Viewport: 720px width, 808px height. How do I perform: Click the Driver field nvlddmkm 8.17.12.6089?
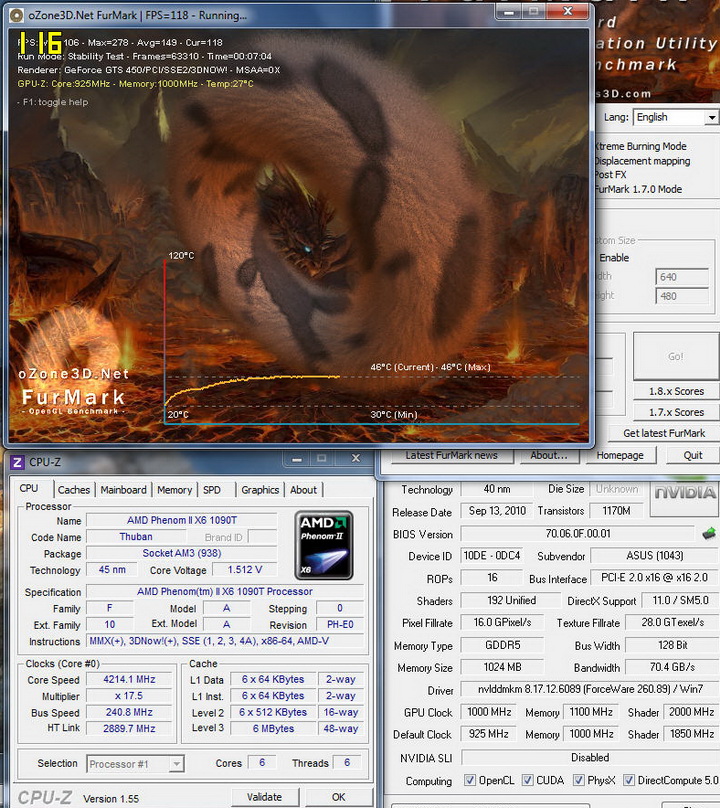pyautogui.click(x=590, y=689)
